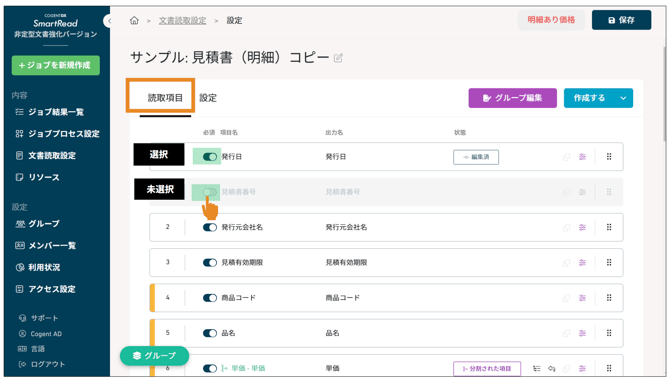Open グループ in the sidebar settings
This screenshot has width=670, height=382.
pyautogui.click(x=38, y=223)
